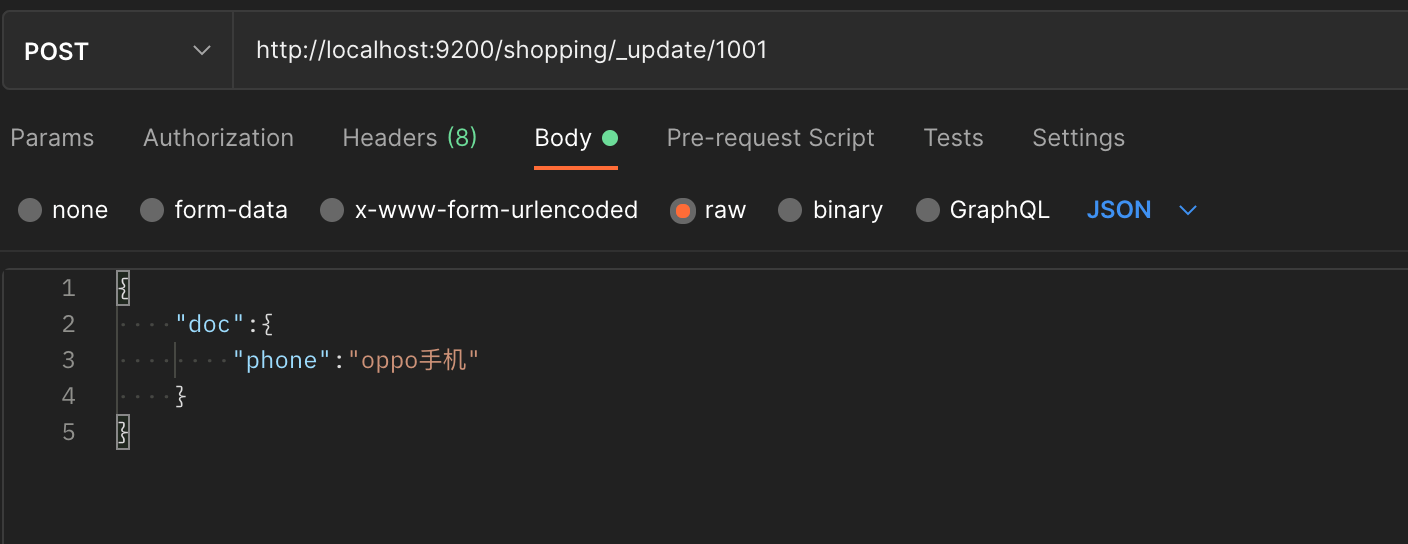Select x-www-form-urlencoded body type

pos(332,210)
